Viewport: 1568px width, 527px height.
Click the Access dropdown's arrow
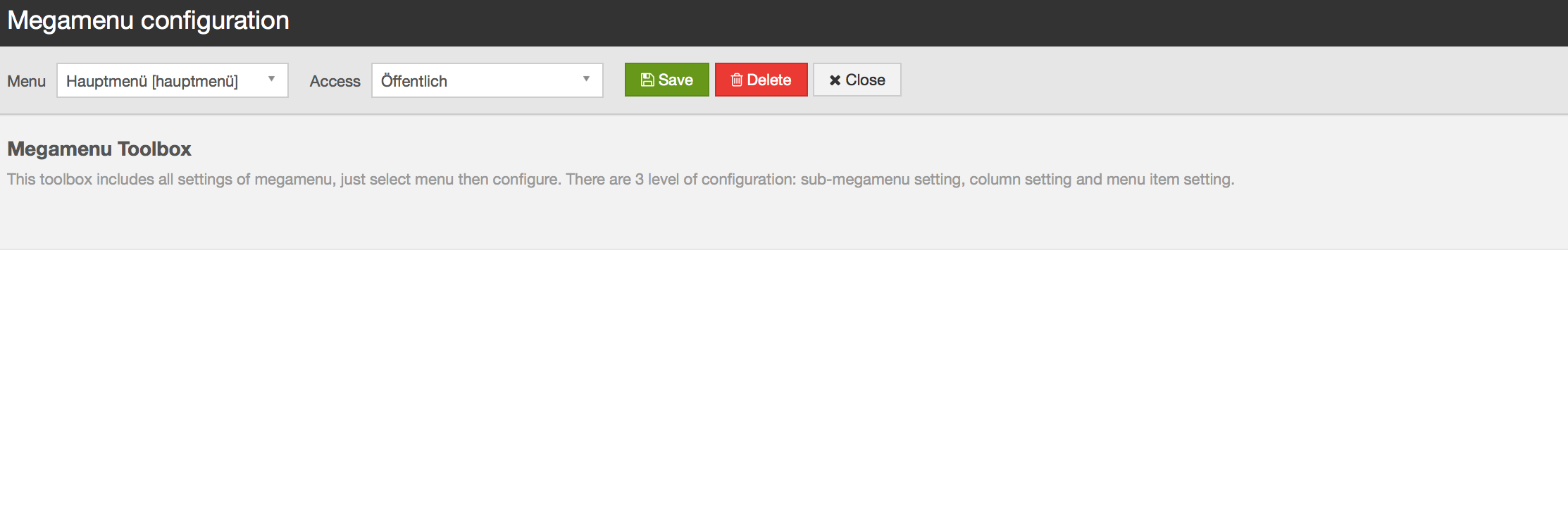pos(586,80)
